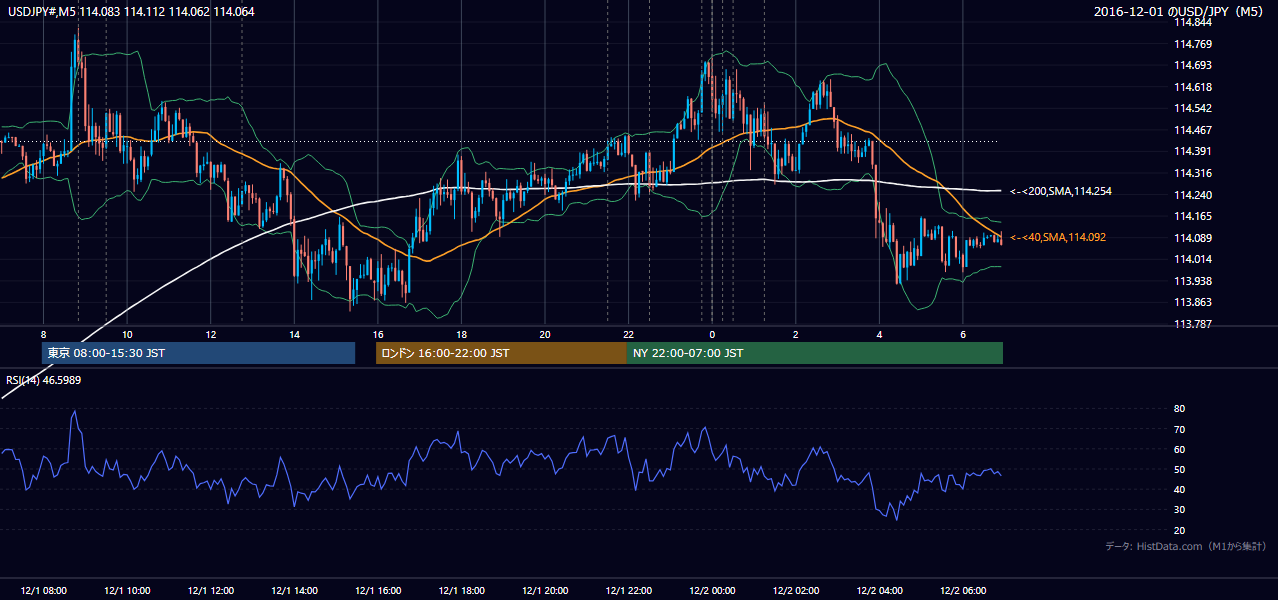Click the 12/1 14:00 date axis label
Viewport: 1278px width, 600px height.
click(x=294, y=590)
